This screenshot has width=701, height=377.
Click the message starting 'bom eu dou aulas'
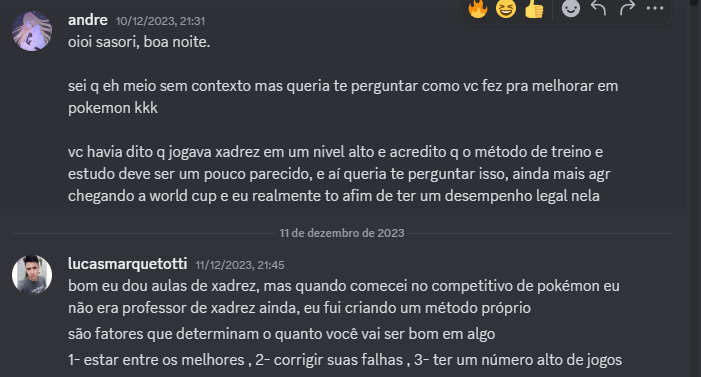[344, 297]
